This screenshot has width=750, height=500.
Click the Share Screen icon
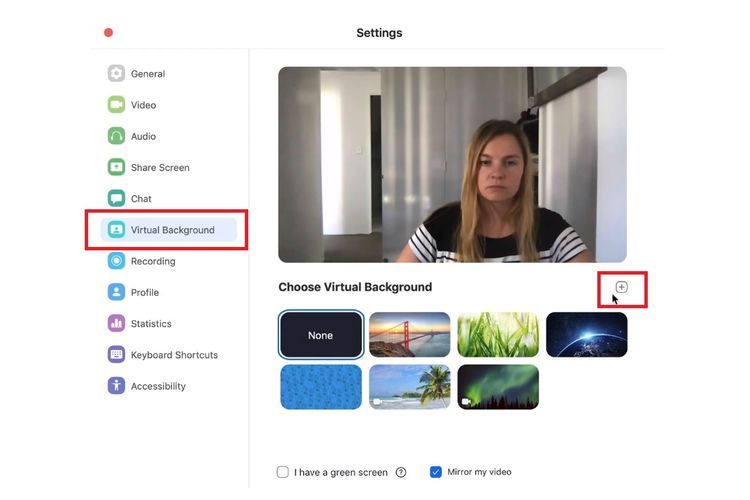coord(116,167)
